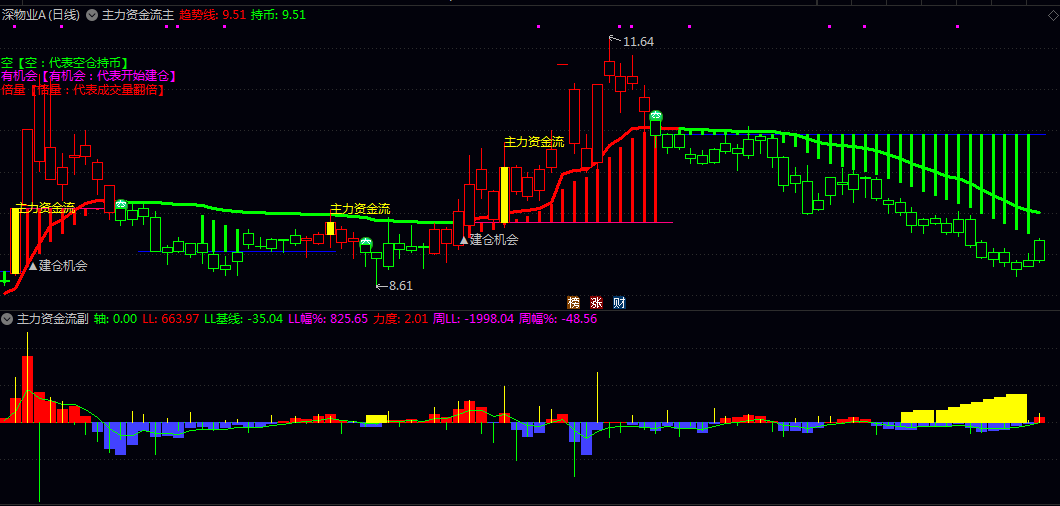Click the 主力资金流 label above the 8.61 low
Image resolution: width=1060 pixels, height=506 pixels.
pos(360,209)
